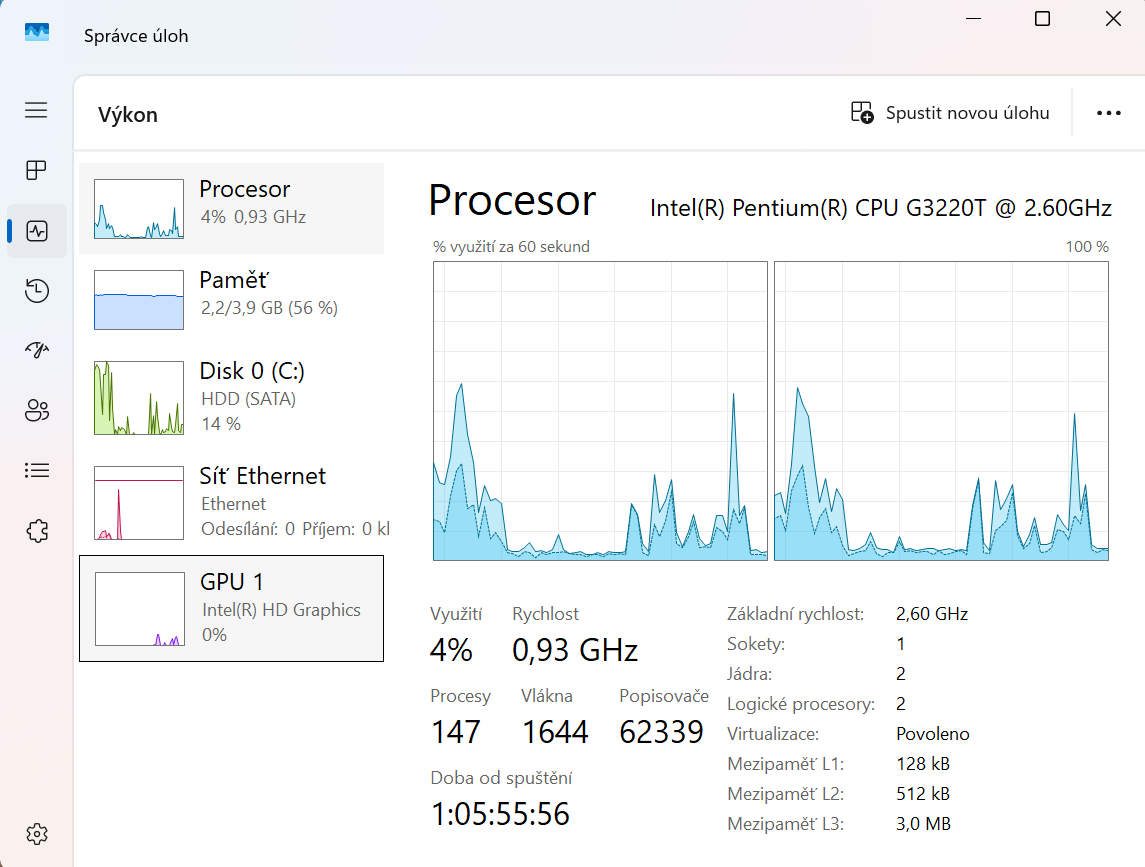
Task: Click the Virtualizace Povoleno value
Action: [x=932, y=733]
